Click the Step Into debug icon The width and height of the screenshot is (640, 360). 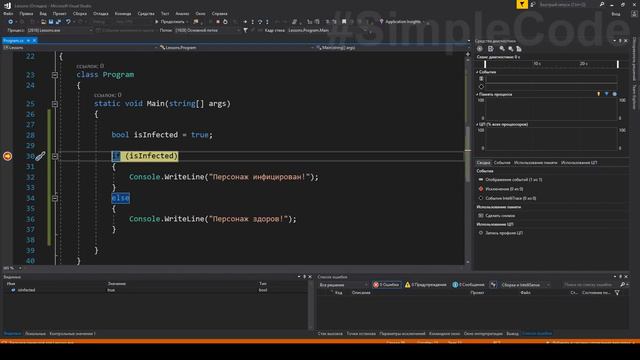click(x=253, y=22)
